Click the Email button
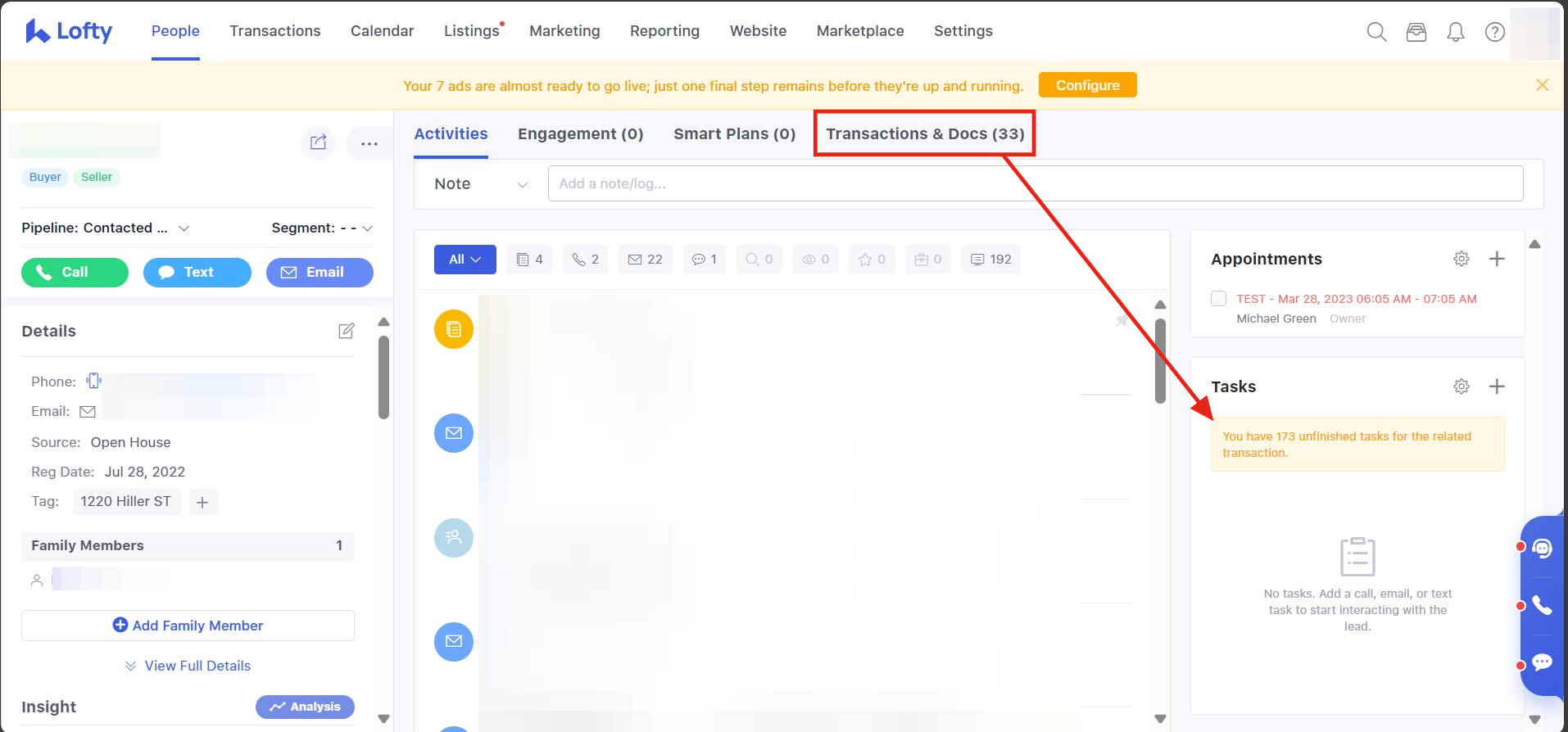The image size is (1568, 732). click(319, 273)
